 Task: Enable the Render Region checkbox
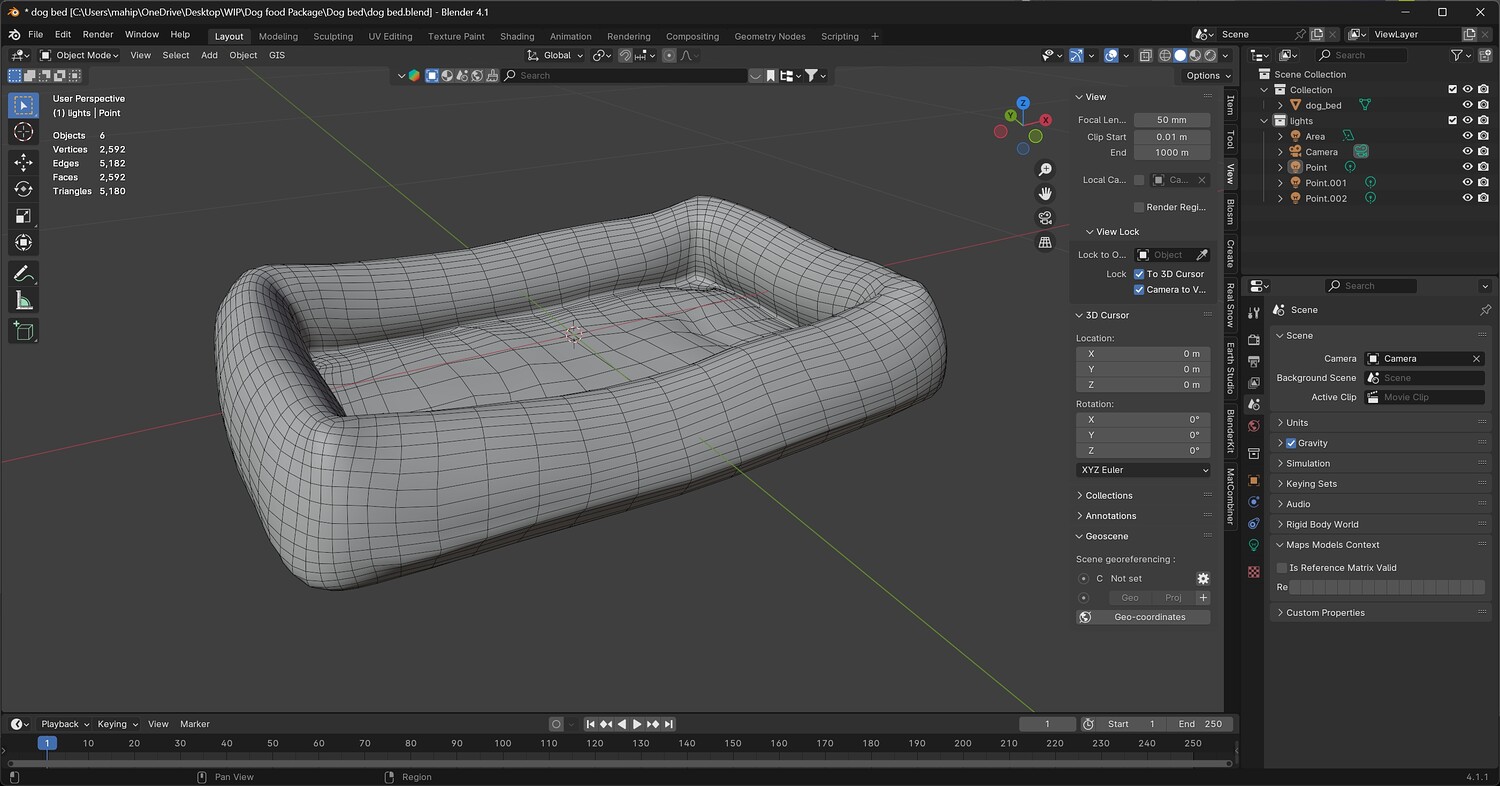click(1139, 207)
